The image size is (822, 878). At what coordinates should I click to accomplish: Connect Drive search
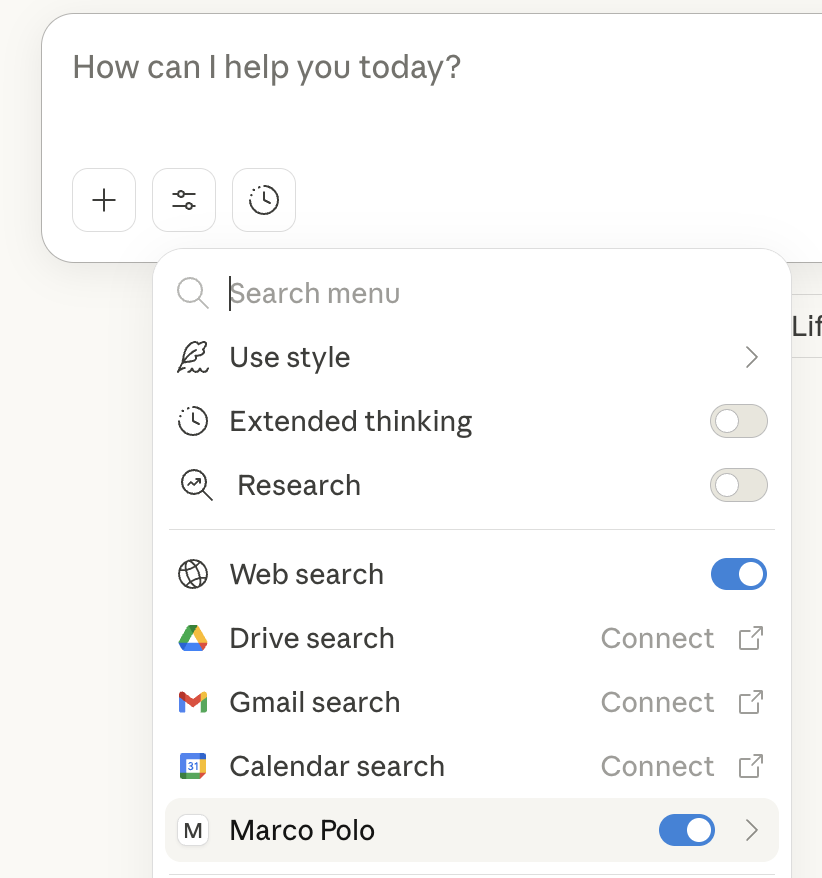coord(657,638)
